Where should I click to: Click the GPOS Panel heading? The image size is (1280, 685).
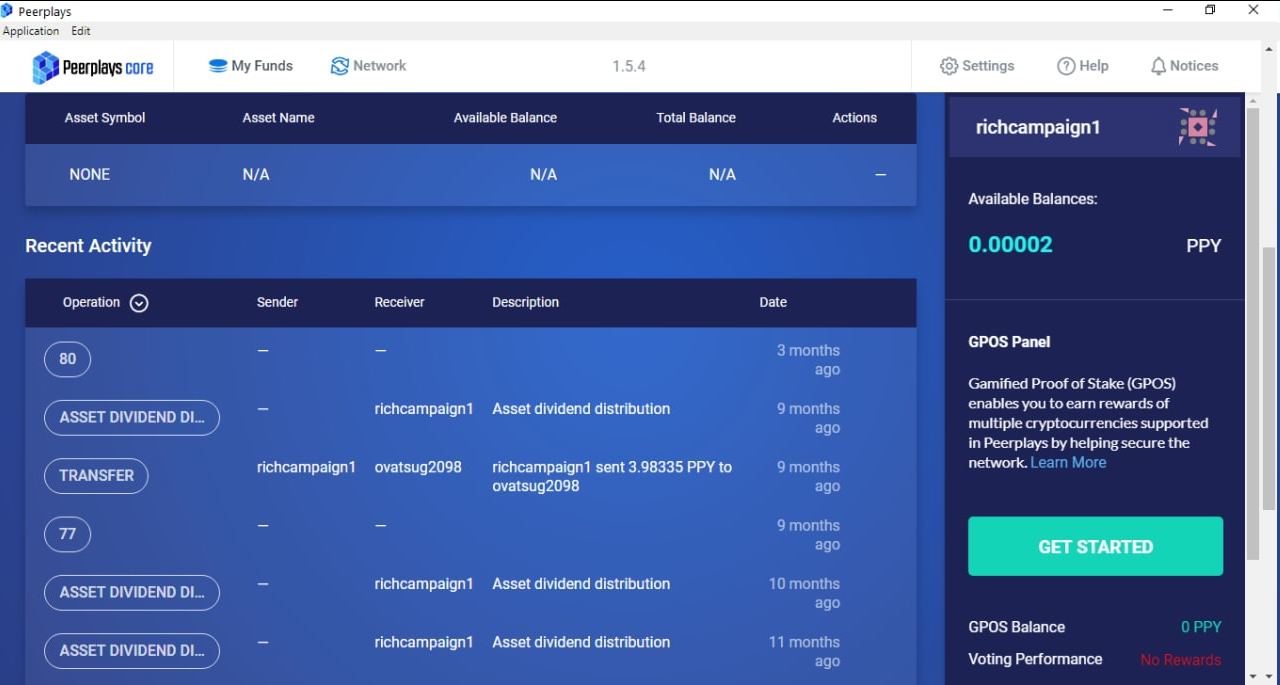click(x=1009, y=341)
